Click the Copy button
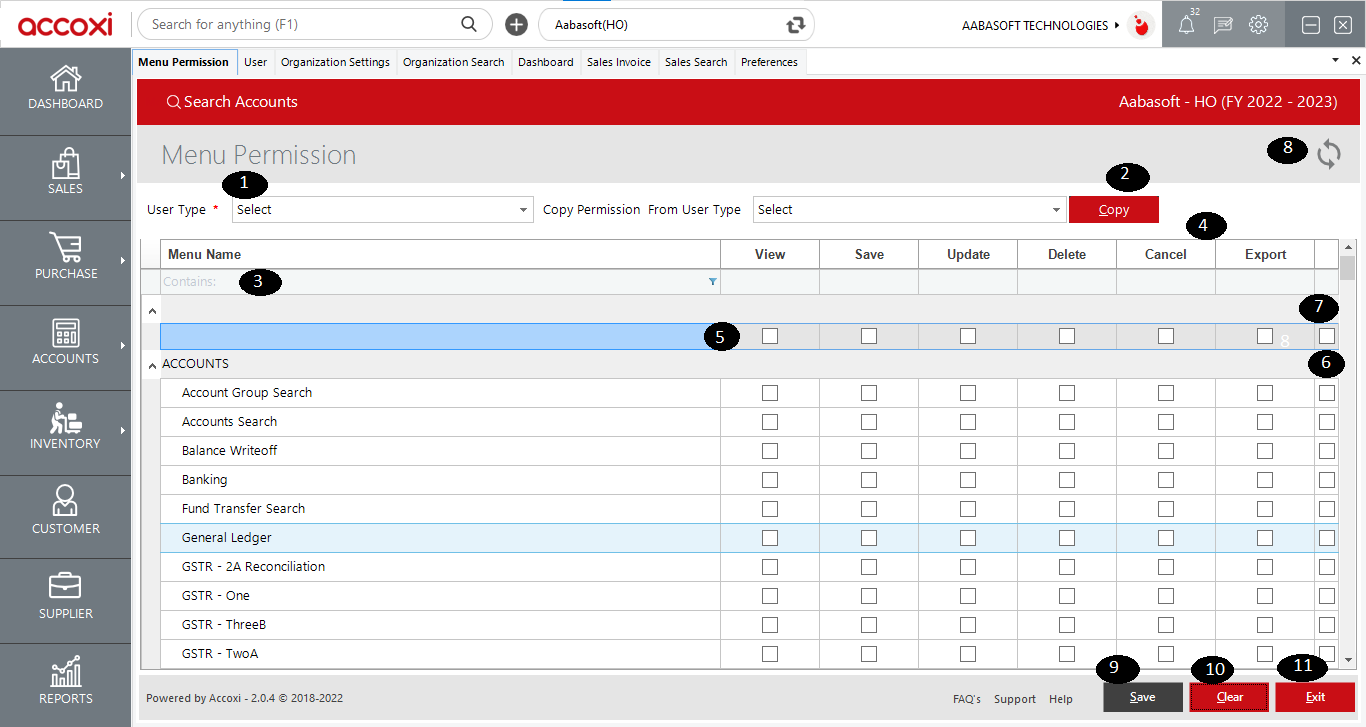The image size is (1366, 727). [1114, 209]
